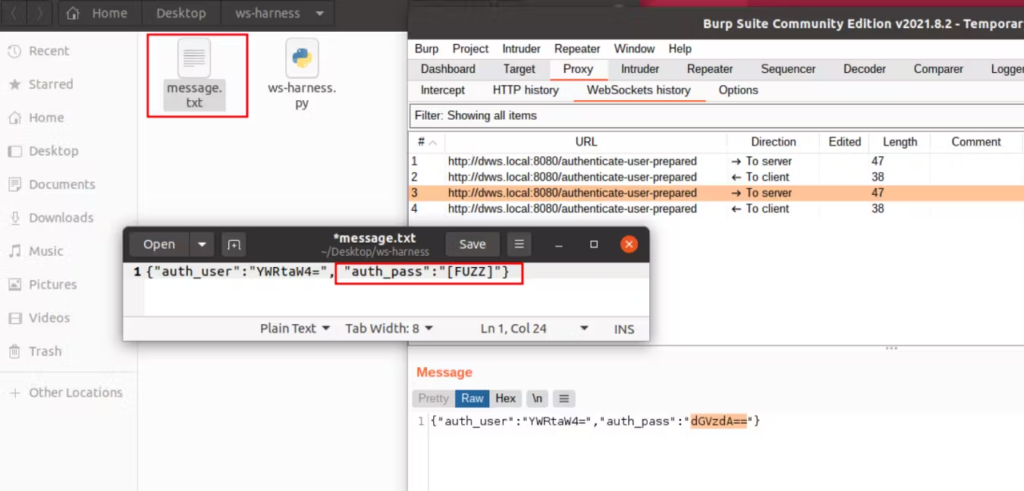Click in the message.txt text editing area

click(x=396, y=290)
